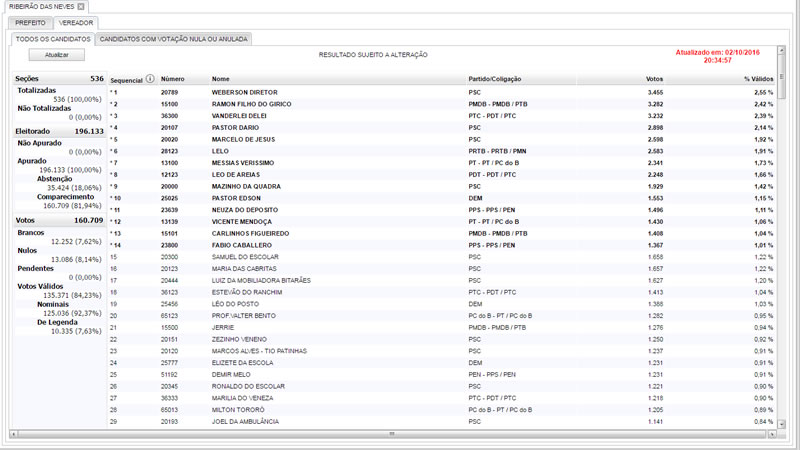Close the Ribeirão das Neves tab

81,7
